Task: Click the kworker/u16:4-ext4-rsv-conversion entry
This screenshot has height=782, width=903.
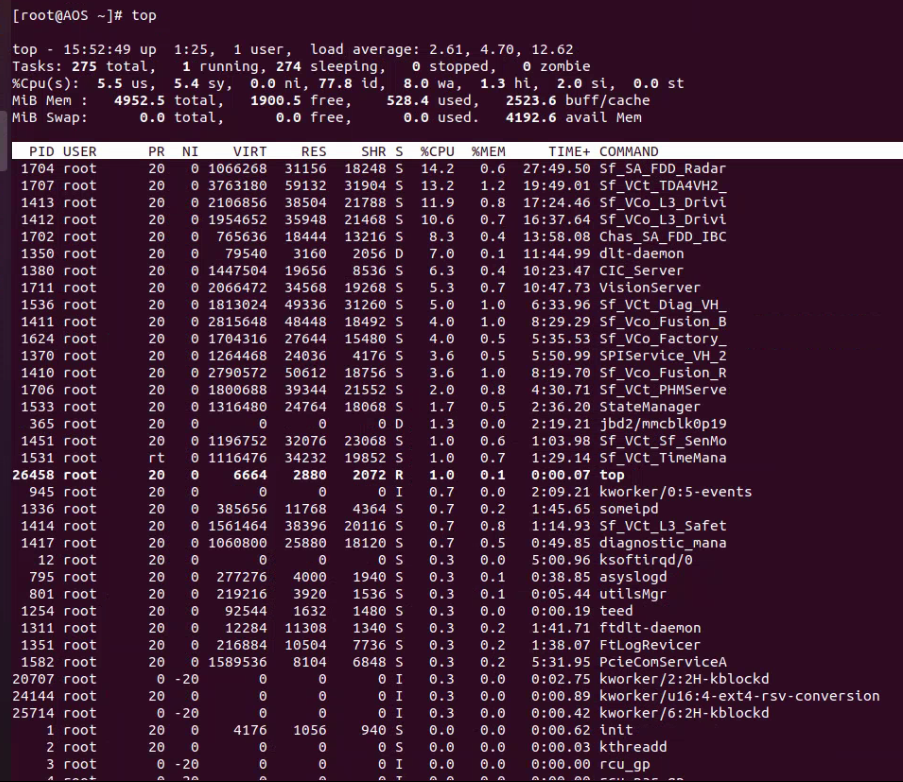Action: [739, 696]
